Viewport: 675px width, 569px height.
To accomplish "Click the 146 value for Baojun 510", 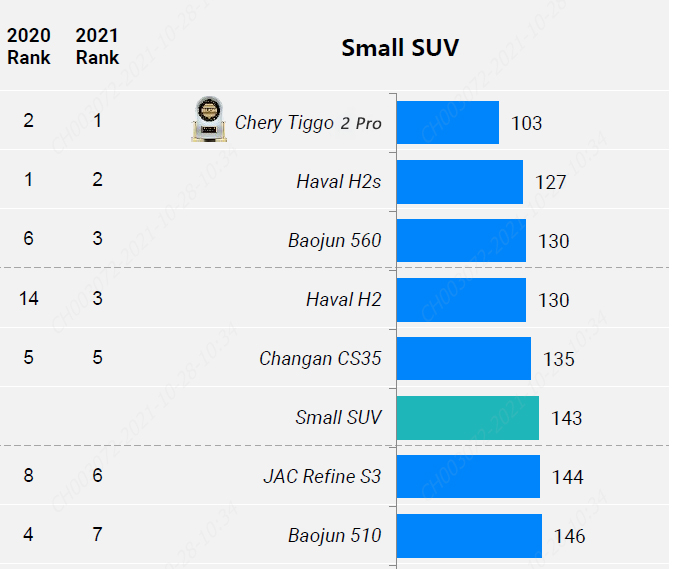I will click(x=570, y=536).
